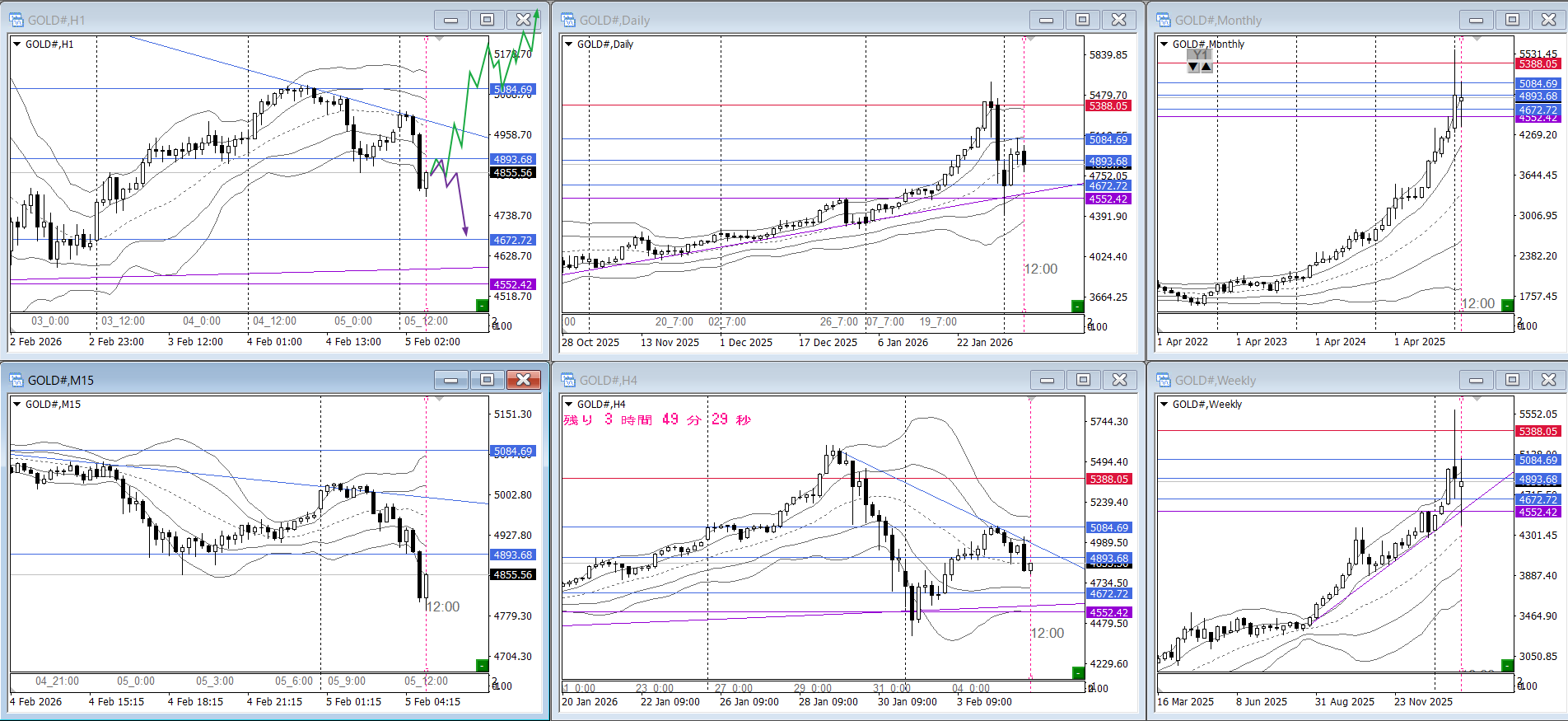Open the GOLD#,Monthly window system icon
Screen dimensions: 1568x721
(x=1164, y=20)
